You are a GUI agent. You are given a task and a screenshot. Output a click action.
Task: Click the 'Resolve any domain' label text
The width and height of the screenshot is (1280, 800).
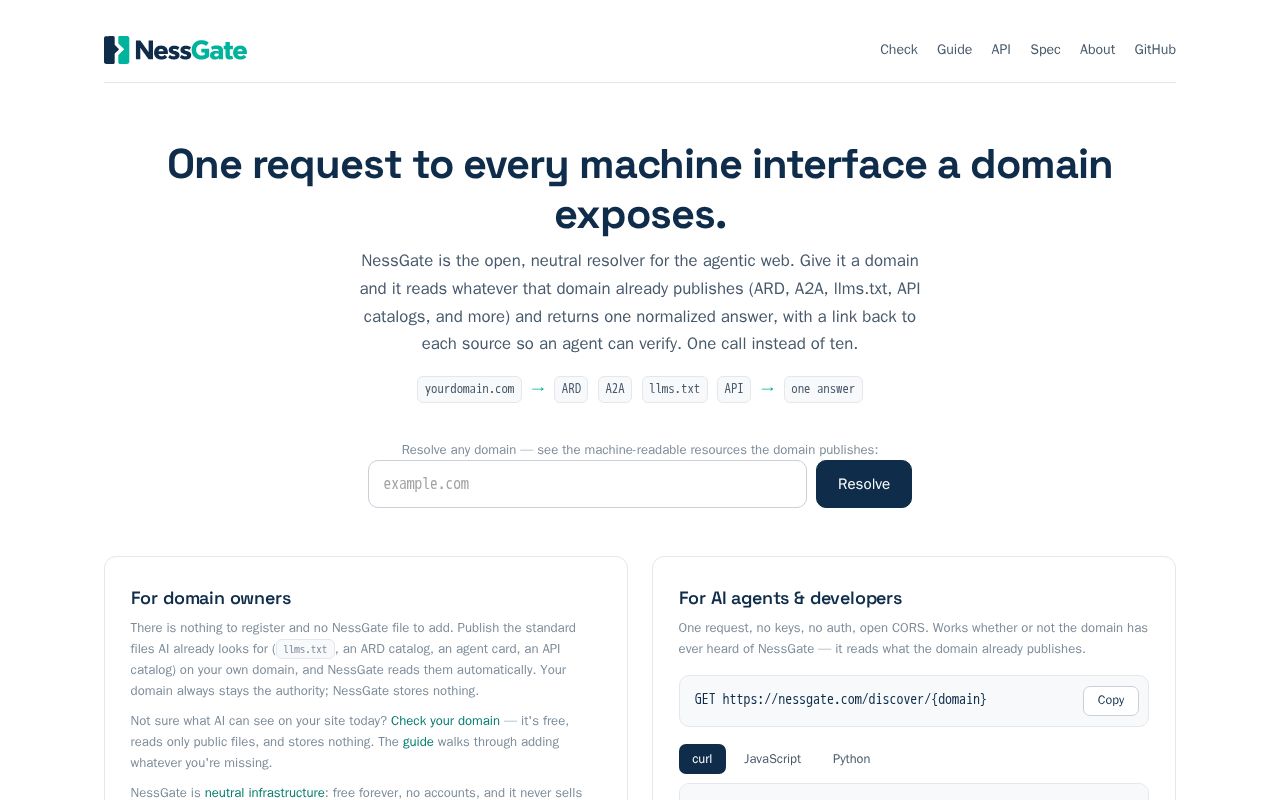[x=640, y=450]
